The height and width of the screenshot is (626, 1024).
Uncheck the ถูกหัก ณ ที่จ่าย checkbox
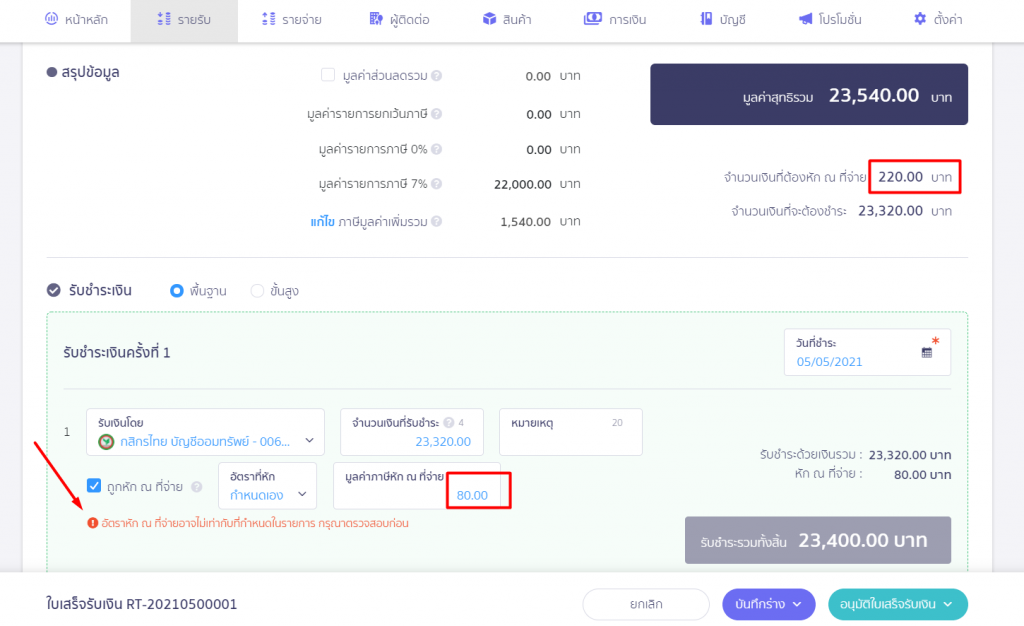tap(94, 486)
